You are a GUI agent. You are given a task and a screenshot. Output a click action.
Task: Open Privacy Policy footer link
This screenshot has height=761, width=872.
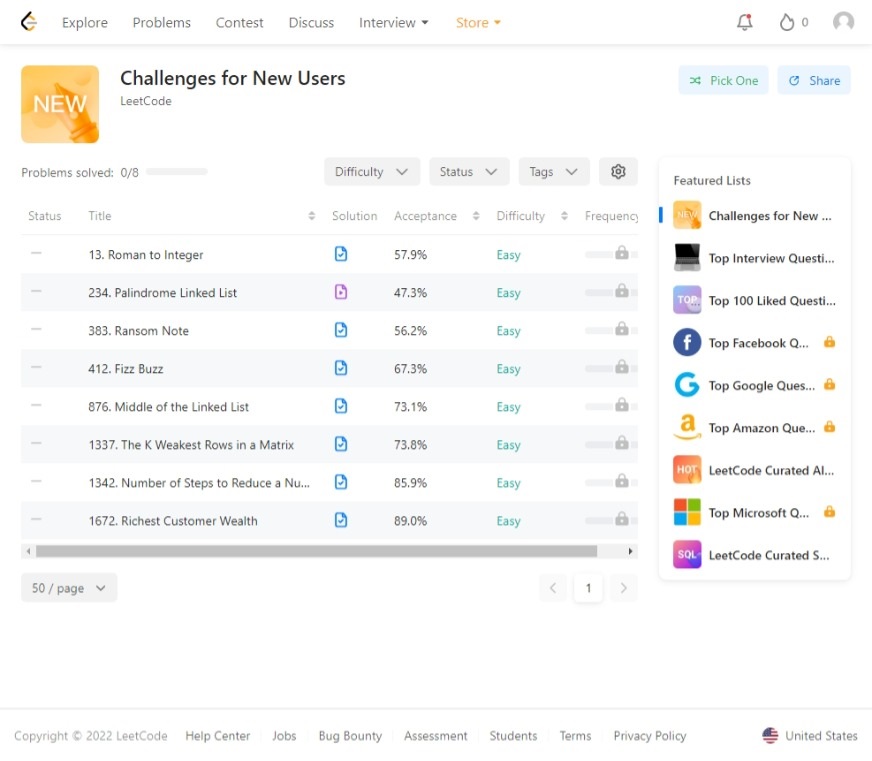point(650,735)
